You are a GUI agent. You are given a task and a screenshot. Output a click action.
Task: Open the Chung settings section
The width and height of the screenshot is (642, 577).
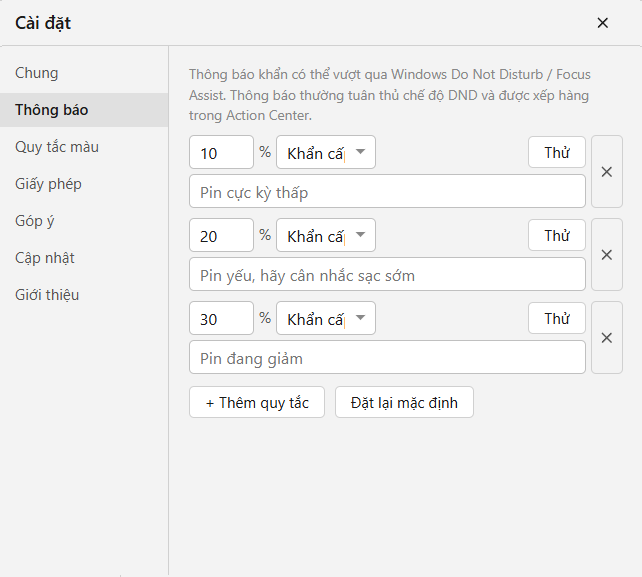tap(84, 73)
